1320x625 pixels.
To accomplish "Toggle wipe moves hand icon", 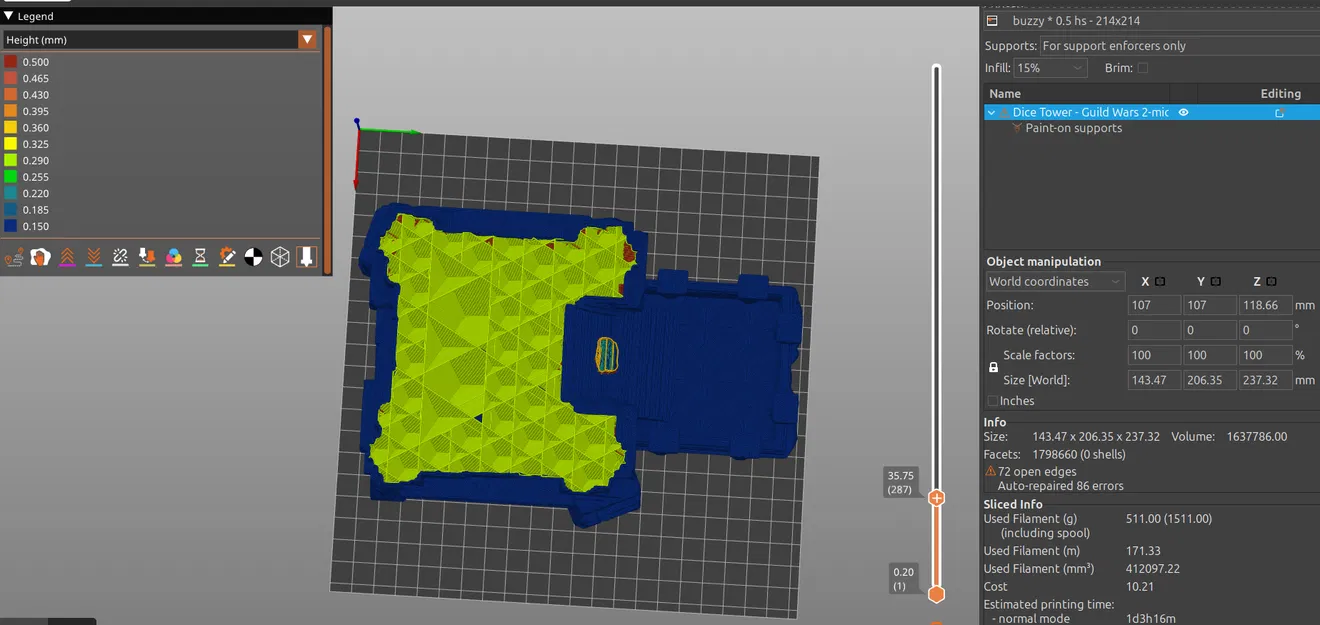I will 40,257.
